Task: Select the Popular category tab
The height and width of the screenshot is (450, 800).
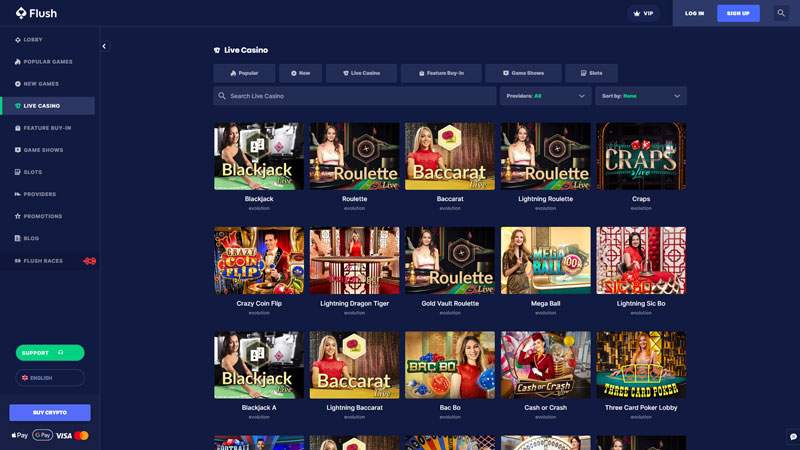Action: [244, 73]
